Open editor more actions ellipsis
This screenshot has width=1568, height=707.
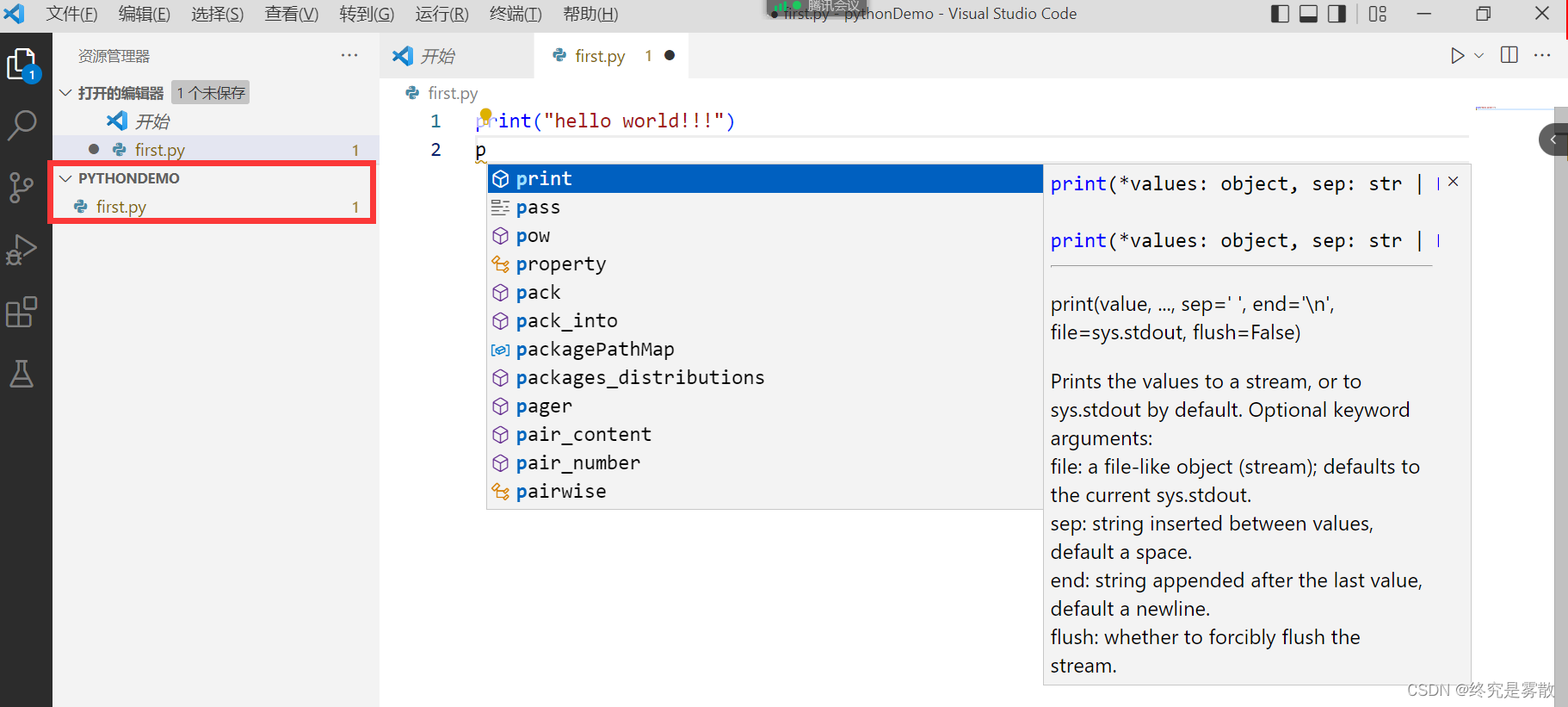[x=1542, y=55]
